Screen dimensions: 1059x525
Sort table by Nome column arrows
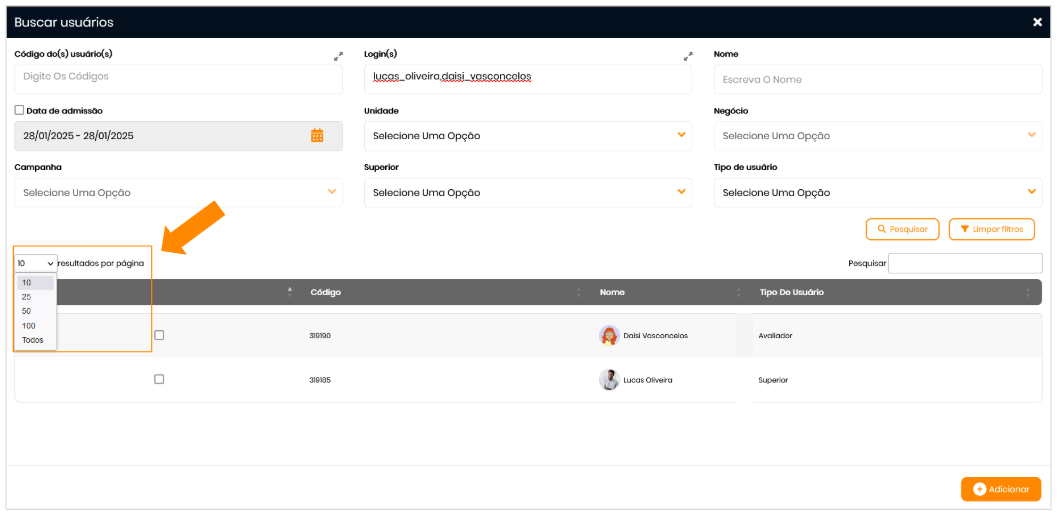(739, 293)
